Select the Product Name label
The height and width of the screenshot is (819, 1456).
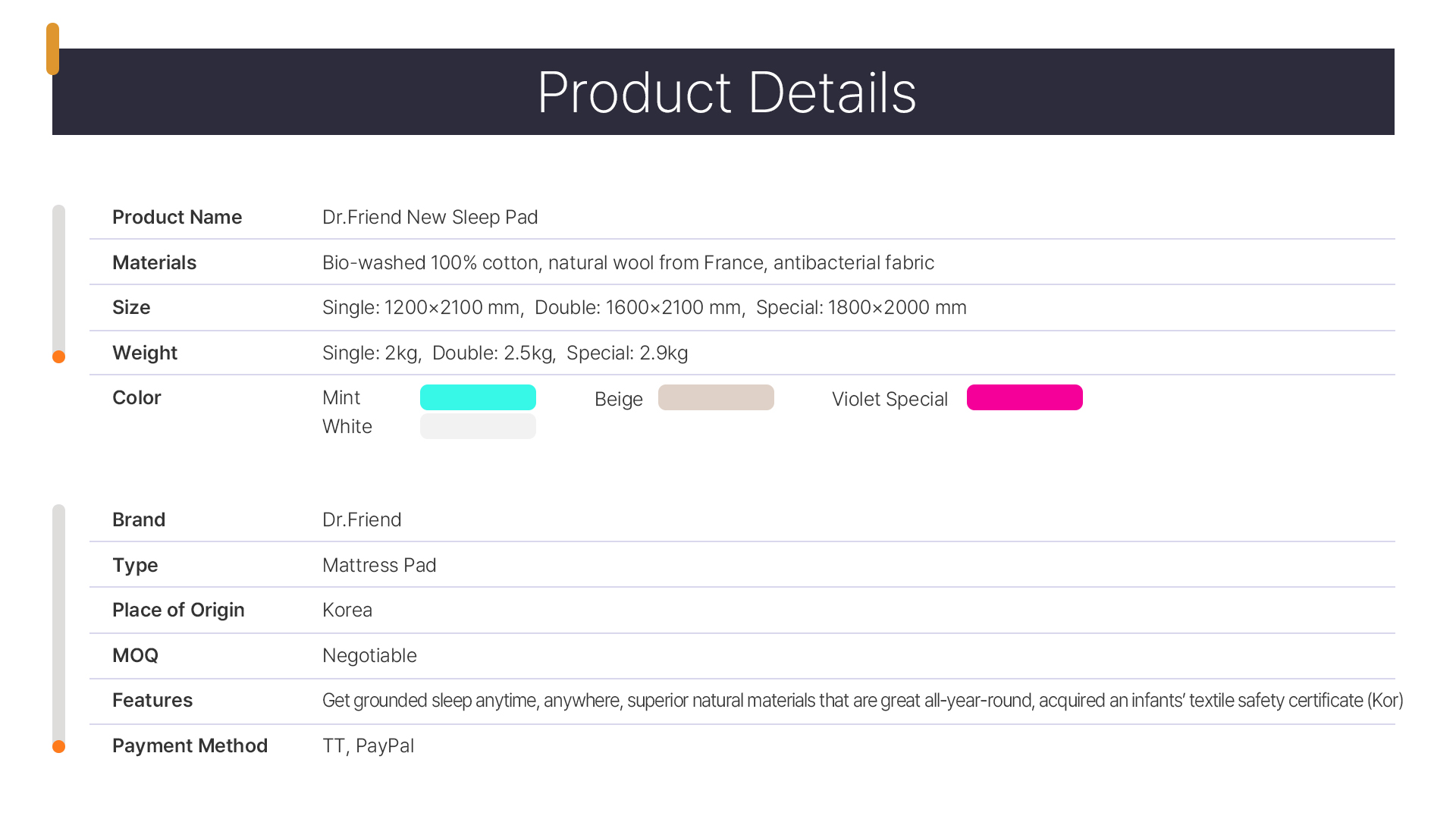coord(177,217)
